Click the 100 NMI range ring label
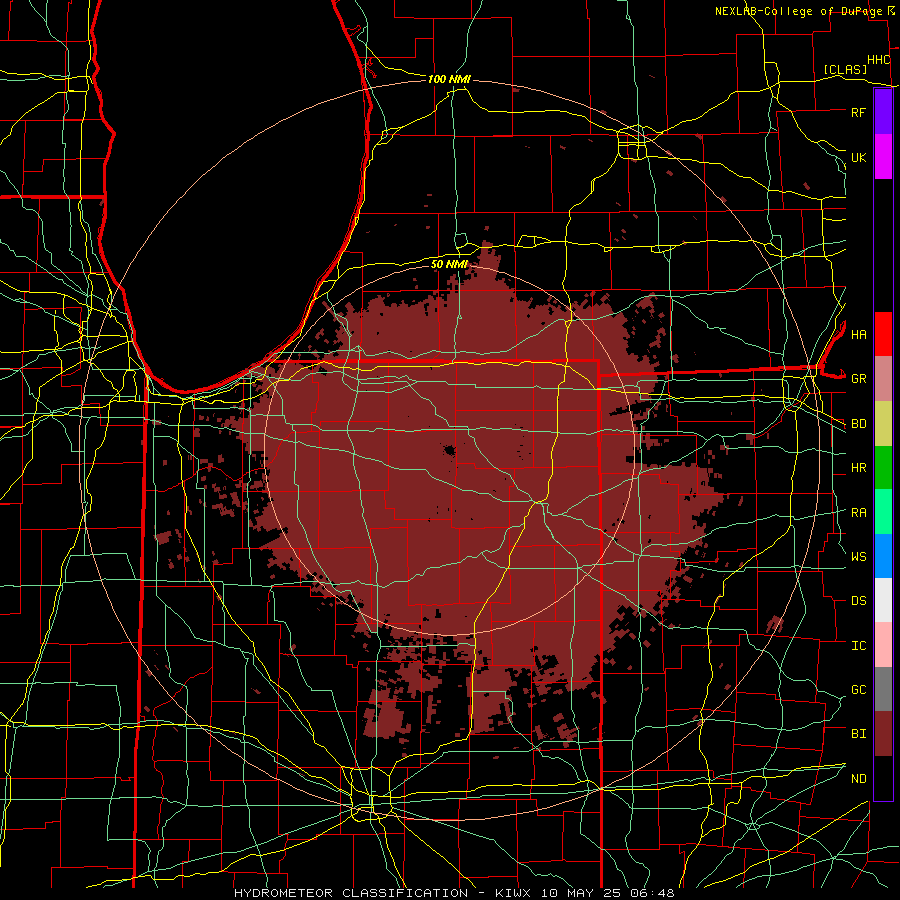 tap(449, 79)
